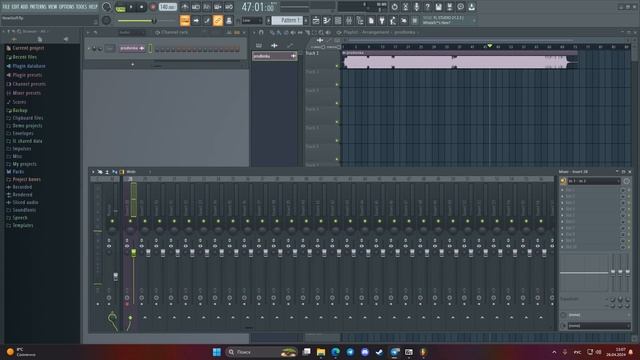
Task: Toggle prodlenka channel mute LED
Action: point(89,49)
